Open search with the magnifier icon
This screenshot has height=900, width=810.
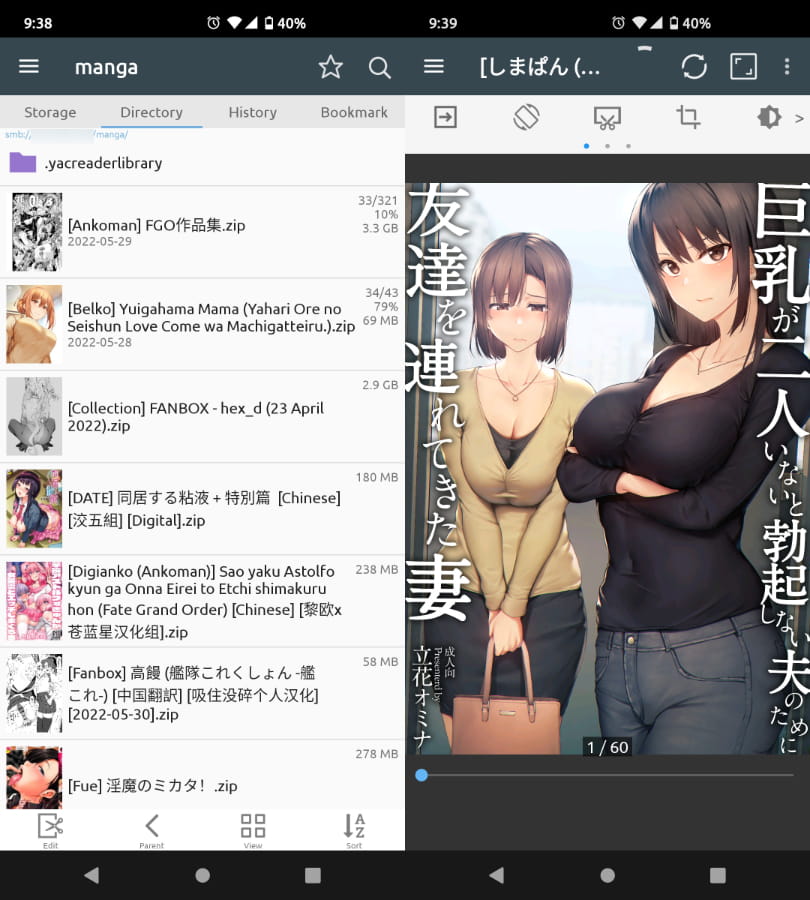379,68
